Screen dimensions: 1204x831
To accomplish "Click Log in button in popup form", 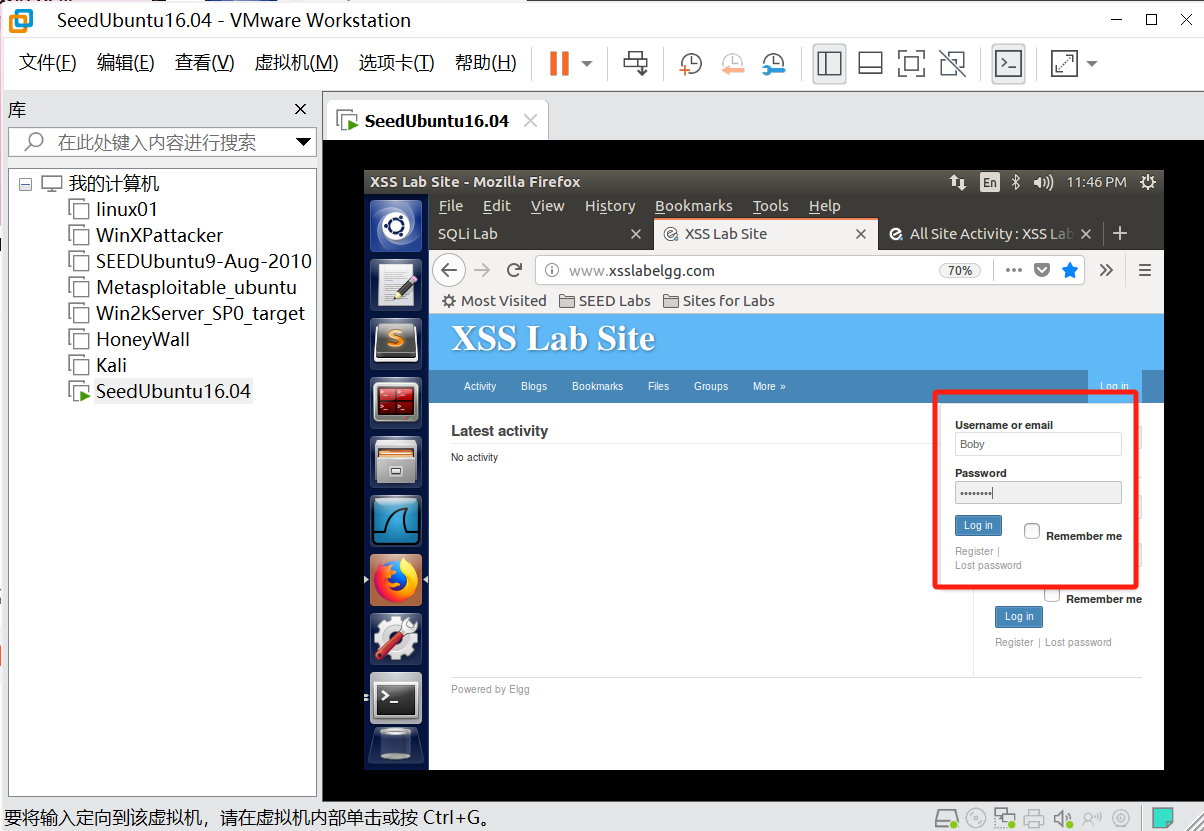I will pyautogui.click(x=978, y=525).
